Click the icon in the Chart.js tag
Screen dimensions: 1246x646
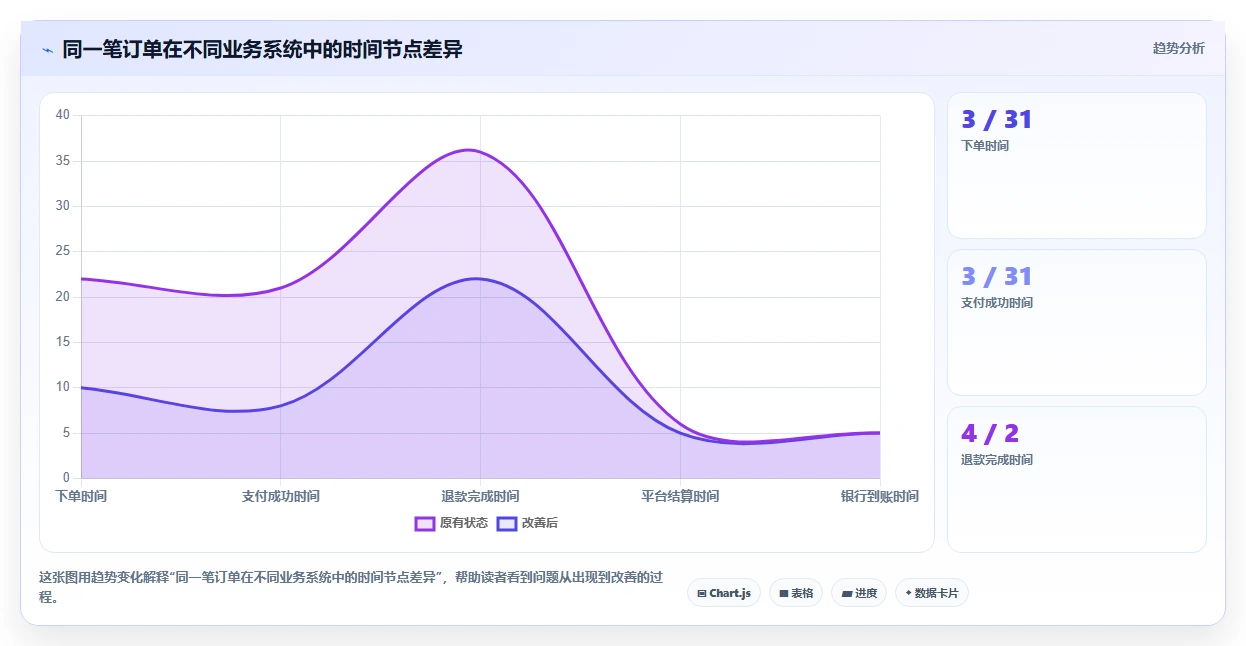tap(702, 593)
